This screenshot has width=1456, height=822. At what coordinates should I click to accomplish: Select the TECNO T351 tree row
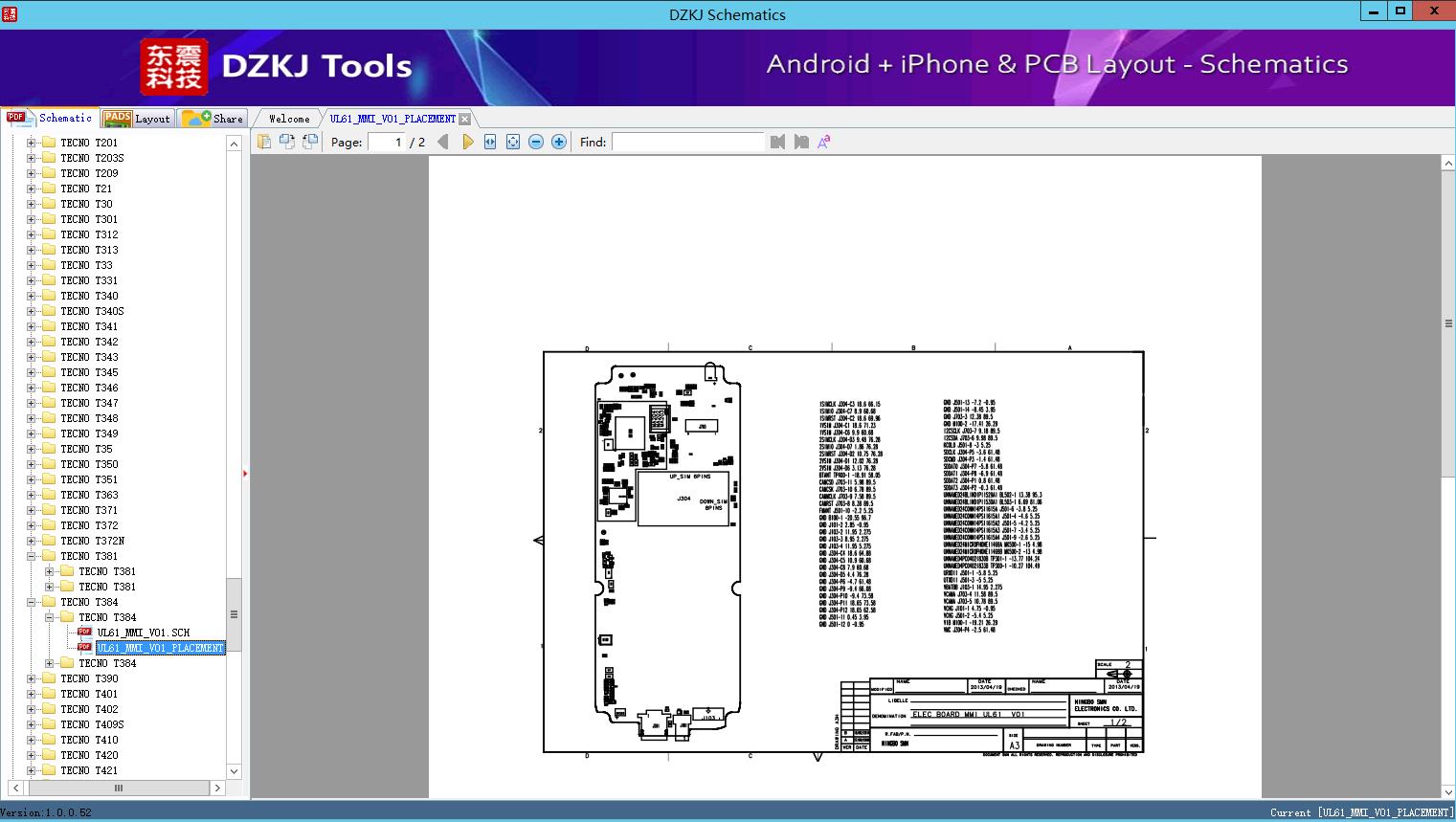pyautogui.click(x=89, y=479)
